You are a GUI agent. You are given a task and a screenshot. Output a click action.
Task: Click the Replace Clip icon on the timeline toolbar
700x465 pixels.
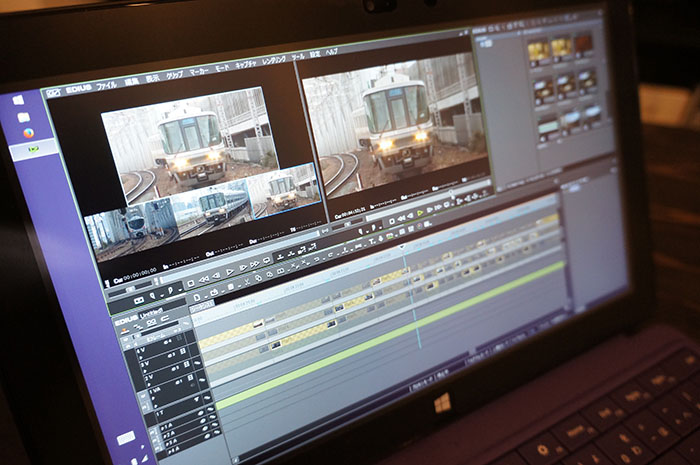281,271
